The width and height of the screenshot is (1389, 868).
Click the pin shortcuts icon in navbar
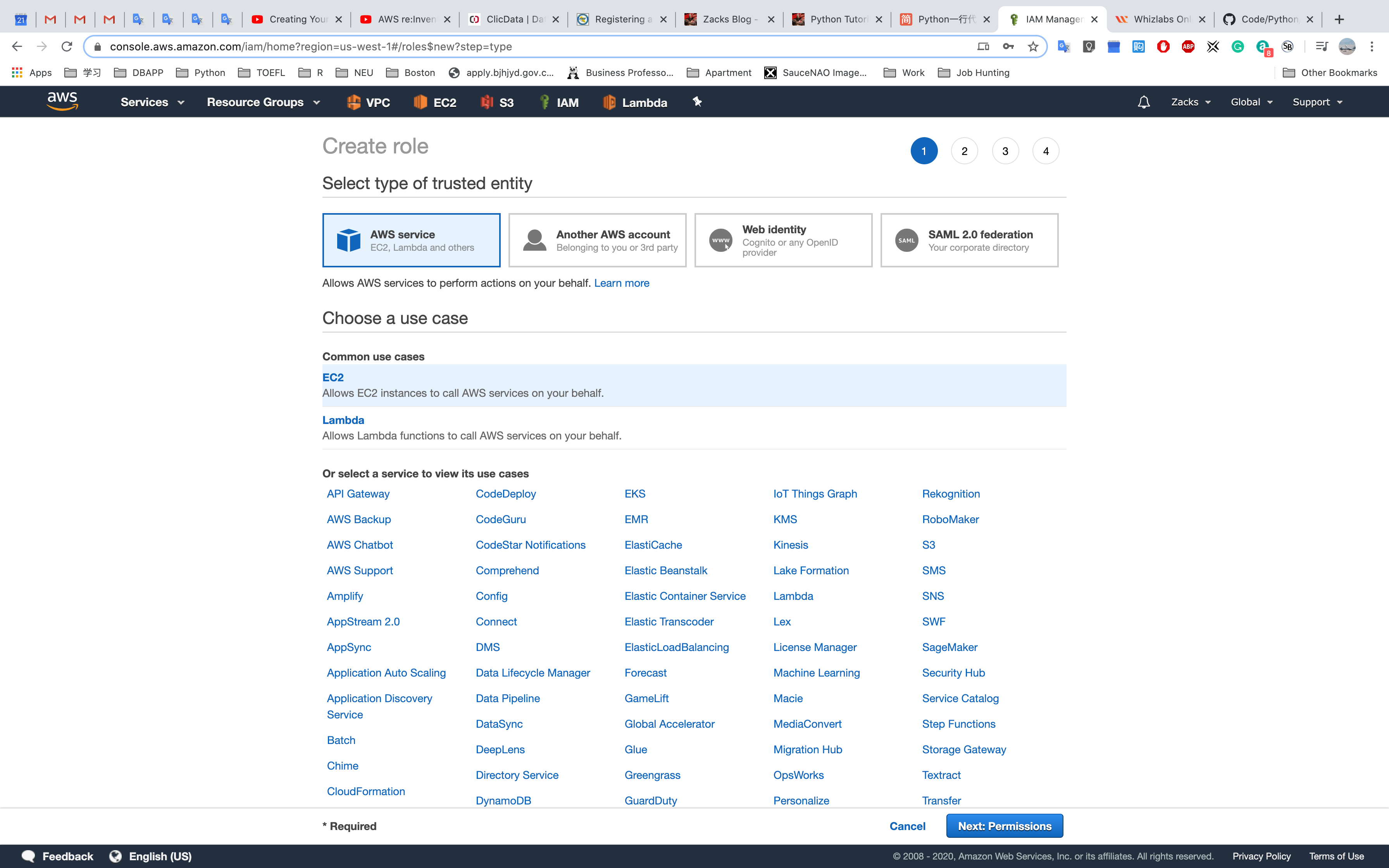pyautogui.click(x=697, y=102)
